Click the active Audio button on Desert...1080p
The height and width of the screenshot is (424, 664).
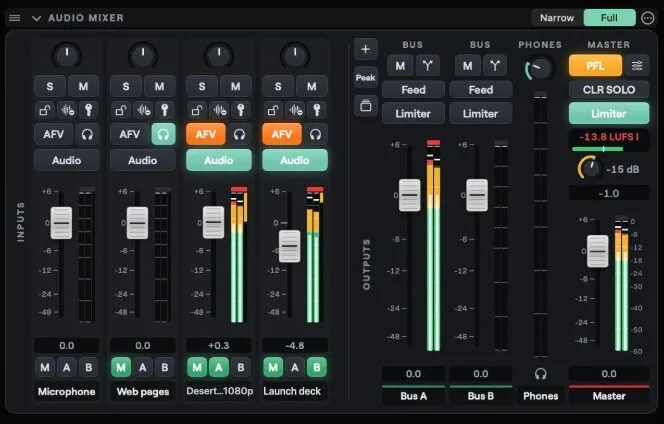(x=219, y=160)
